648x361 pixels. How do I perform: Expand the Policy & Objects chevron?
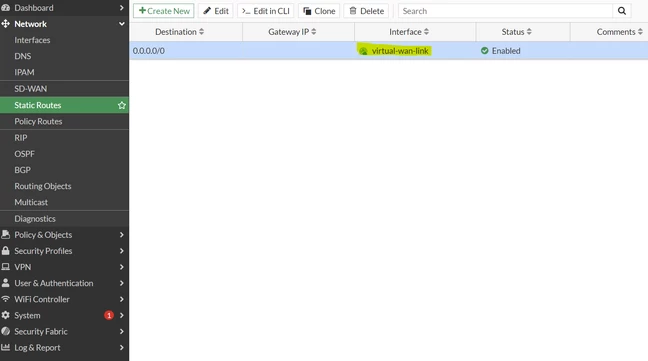coord(122,235)
